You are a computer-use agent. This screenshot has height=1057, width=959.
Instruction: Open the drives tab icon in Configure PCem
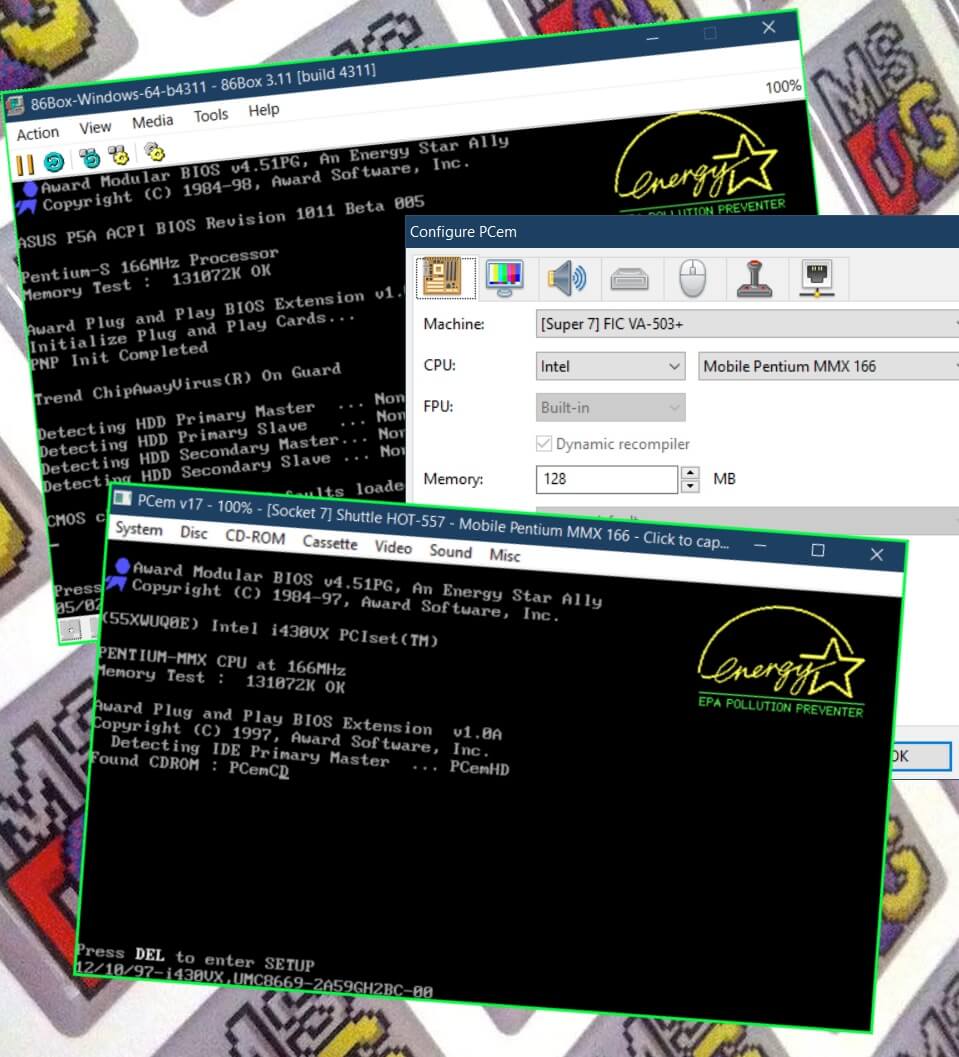tap(629, 277)
